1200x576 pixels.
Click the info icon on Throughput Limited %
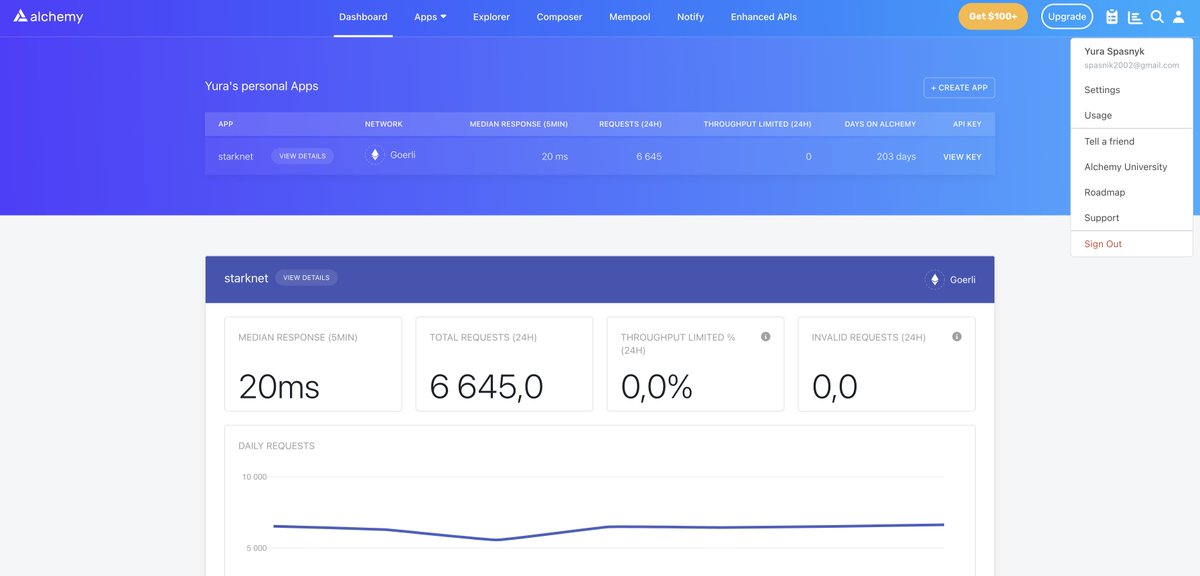(766, 337)
